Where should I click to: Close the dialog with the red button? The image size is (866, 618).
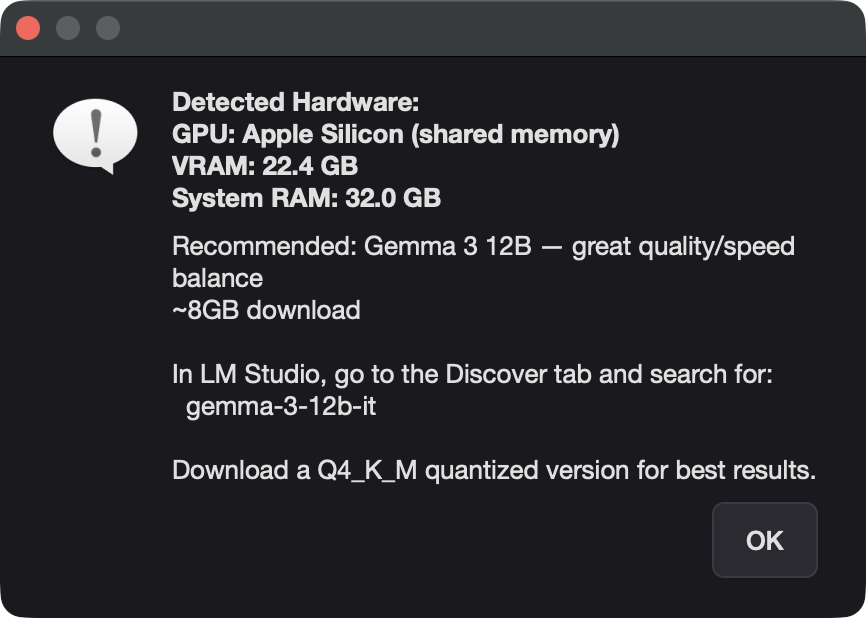tap(28, 28)
